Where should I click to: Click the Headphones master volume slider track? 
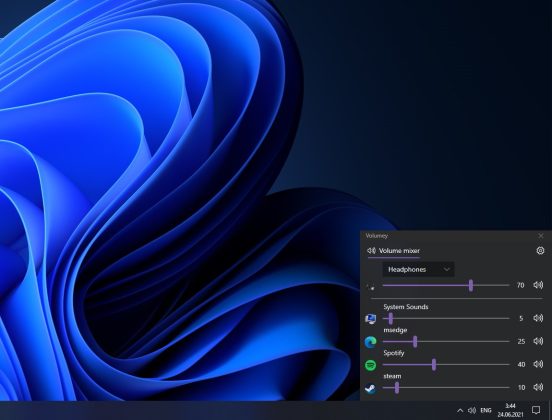[x=446, y=285]
